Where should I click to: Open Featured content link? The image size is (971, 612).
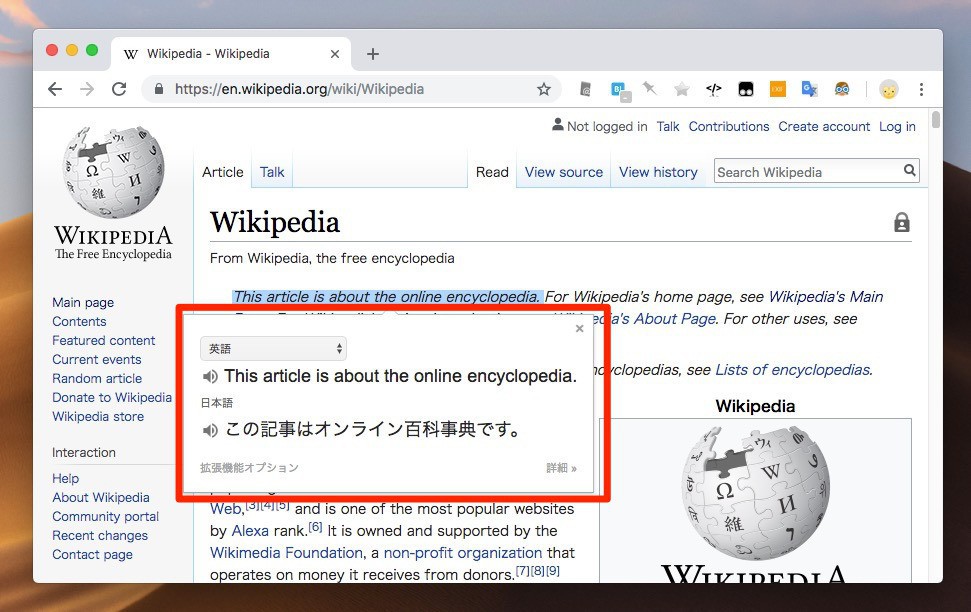(103, 341)
